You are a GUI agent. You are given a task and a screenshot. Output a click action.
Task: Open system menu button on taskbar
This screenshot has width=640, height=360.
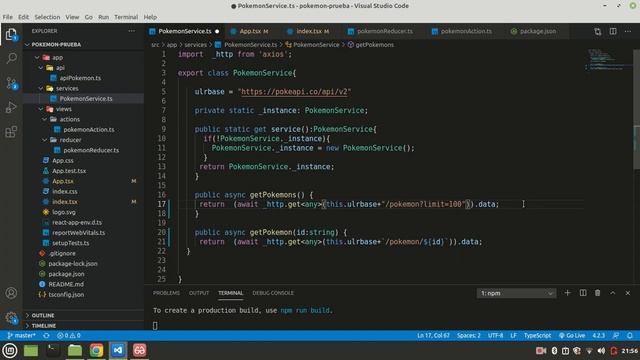(10, 351)
